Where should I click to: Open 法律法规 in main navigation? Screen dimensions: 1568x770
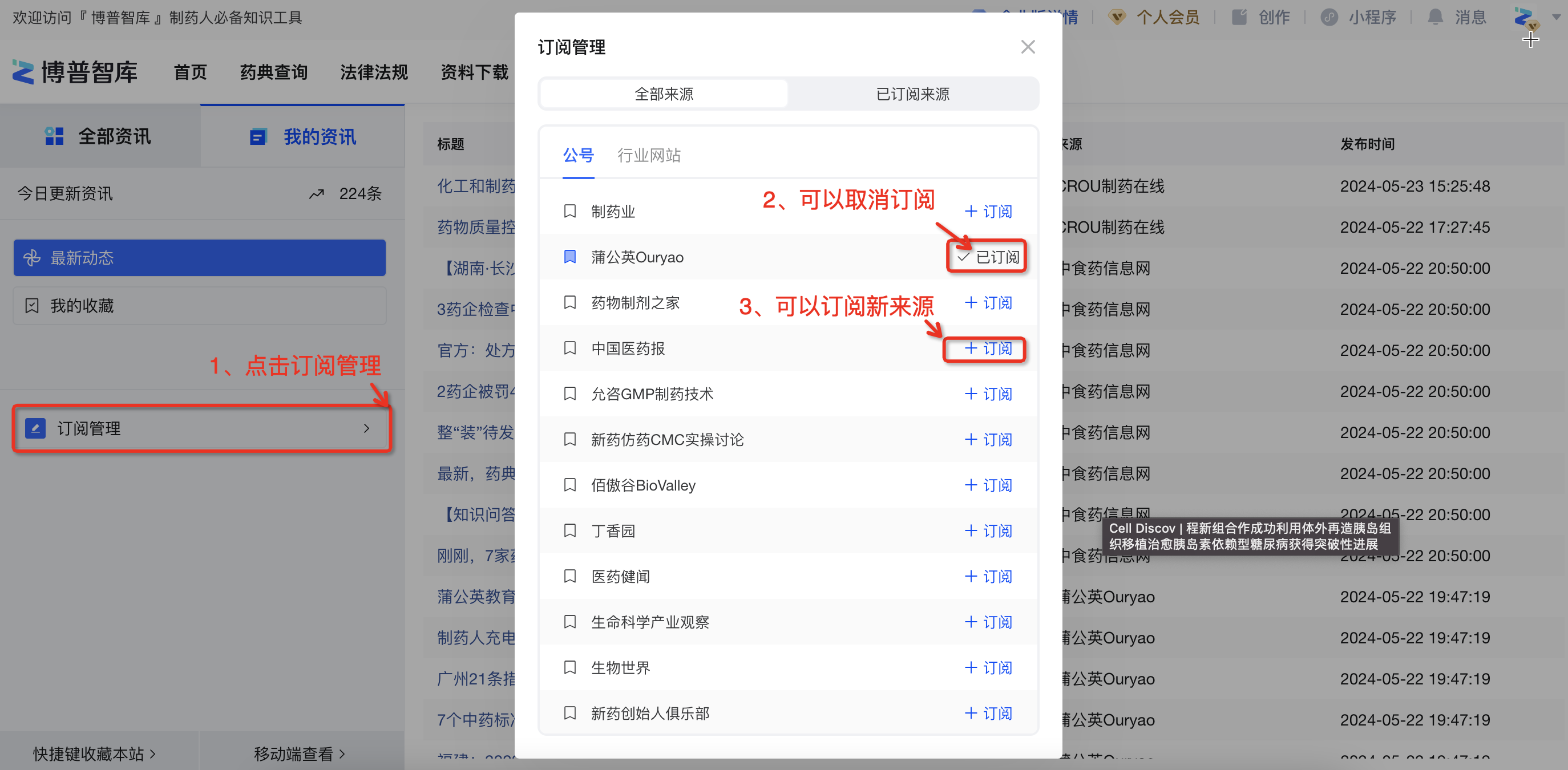click(374, 72)
